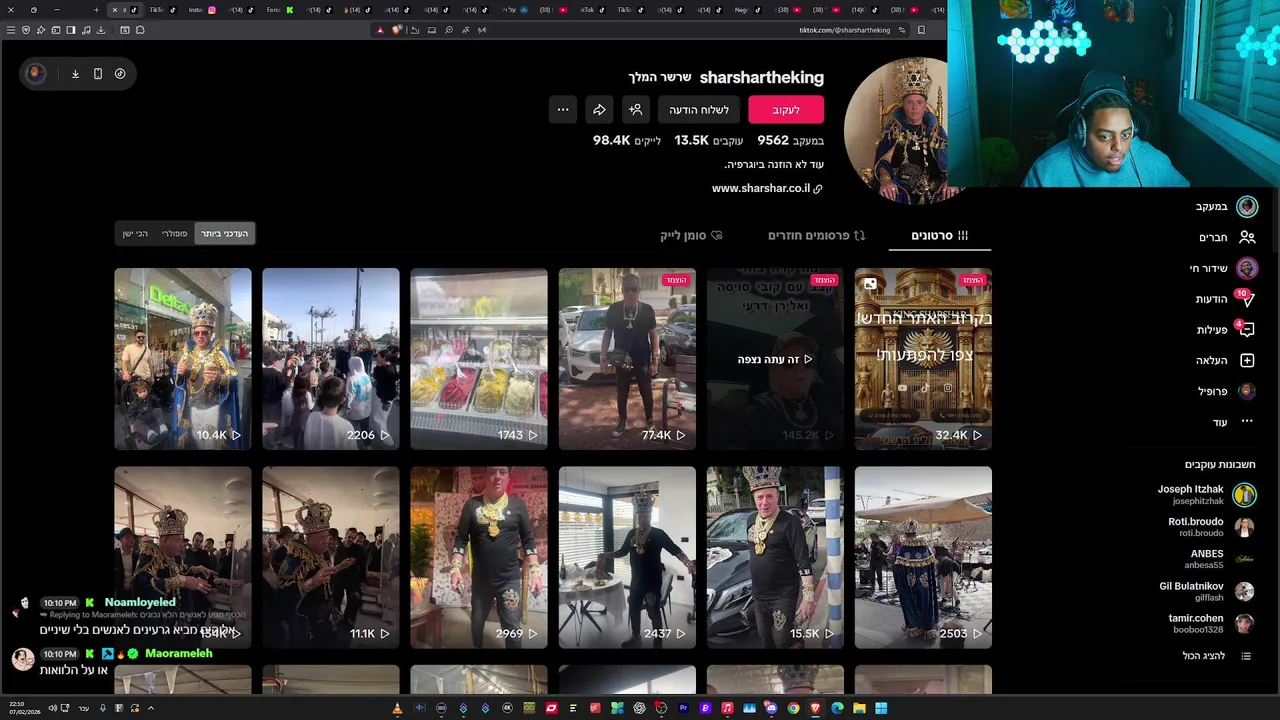Open Premiere Pro from the taskbar
Viewport: 1280px width, 720px height.
click(683, 708)
